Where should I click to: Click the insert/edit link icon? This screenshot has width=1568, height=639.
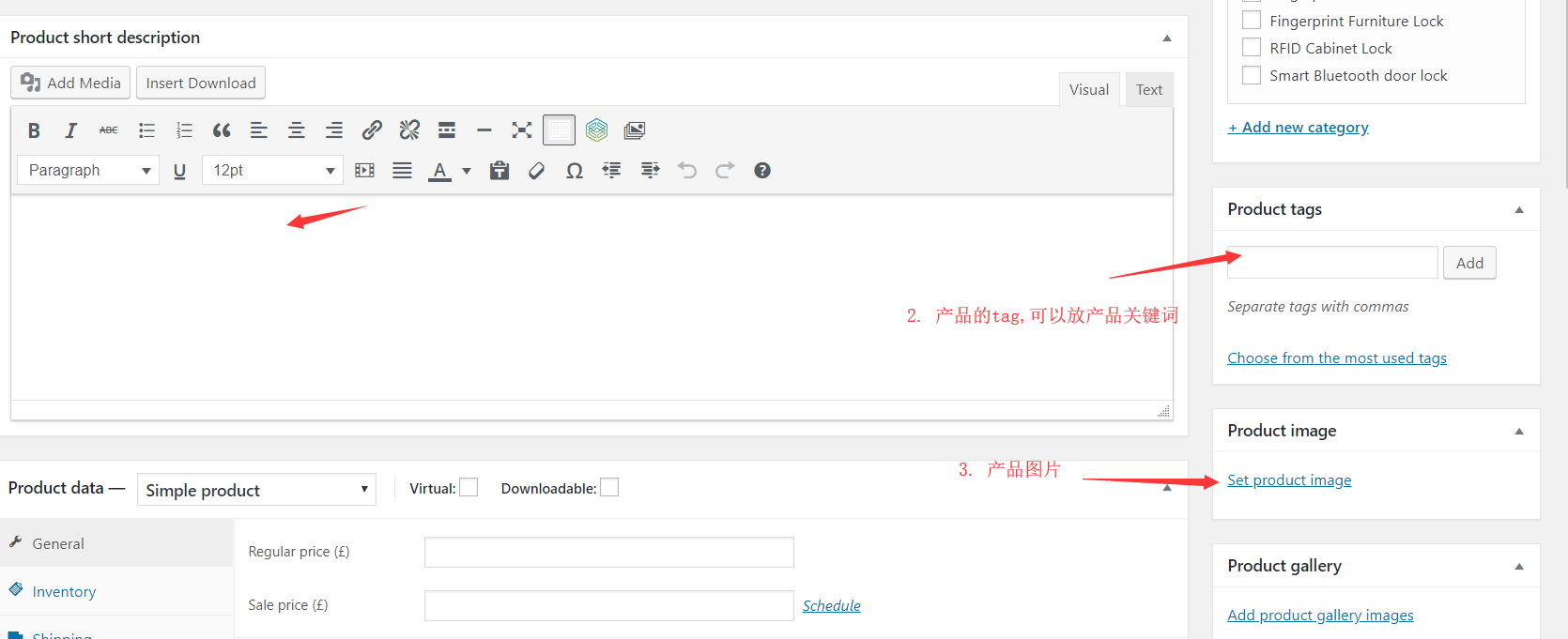click(x=372, y=130)
